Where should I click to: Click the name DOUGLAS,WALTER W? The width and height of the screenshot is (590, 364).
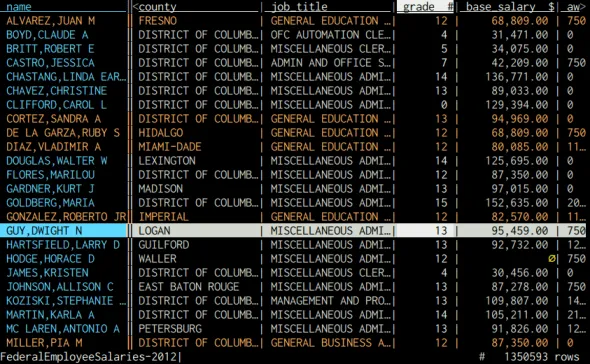[56, 161]
